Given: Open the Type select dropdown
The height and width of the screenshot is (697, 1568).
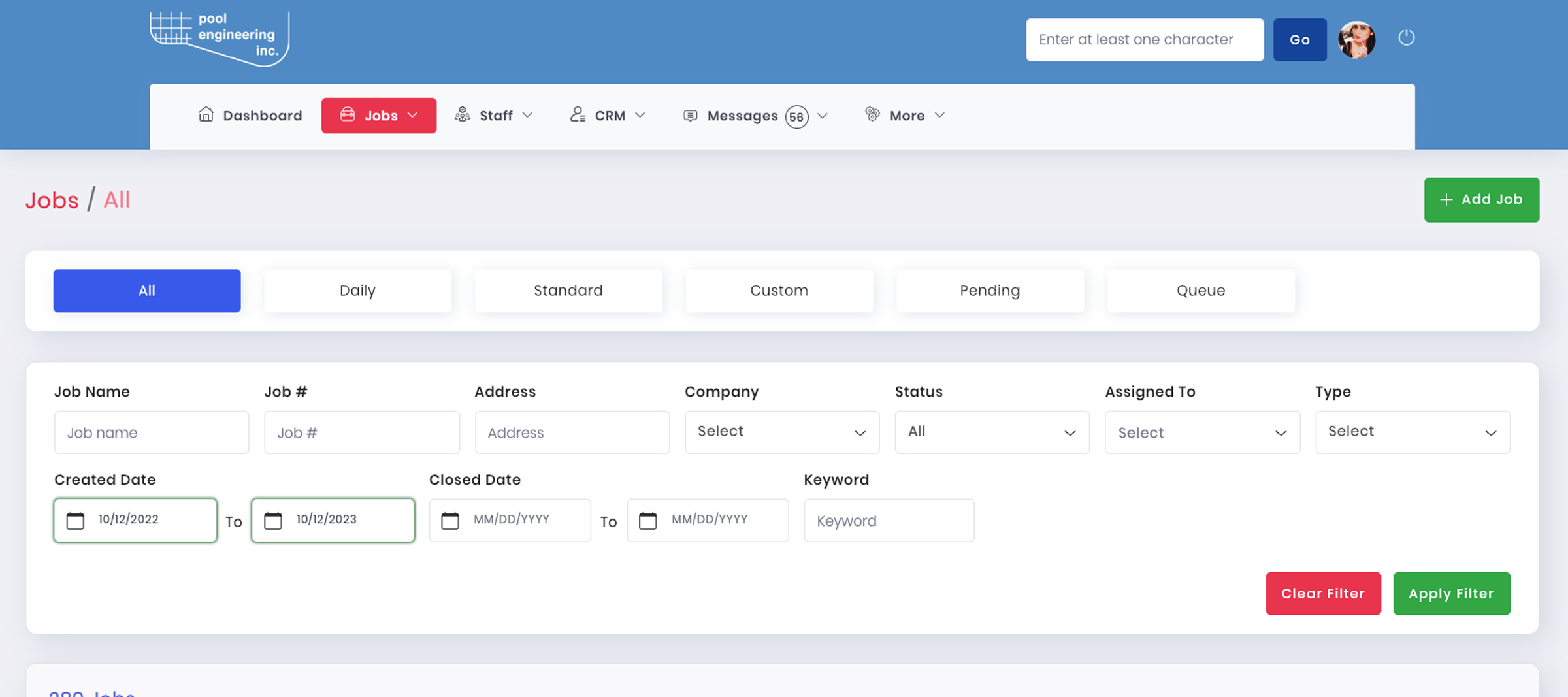Looking at the screenshot, I should [1412, 432].
